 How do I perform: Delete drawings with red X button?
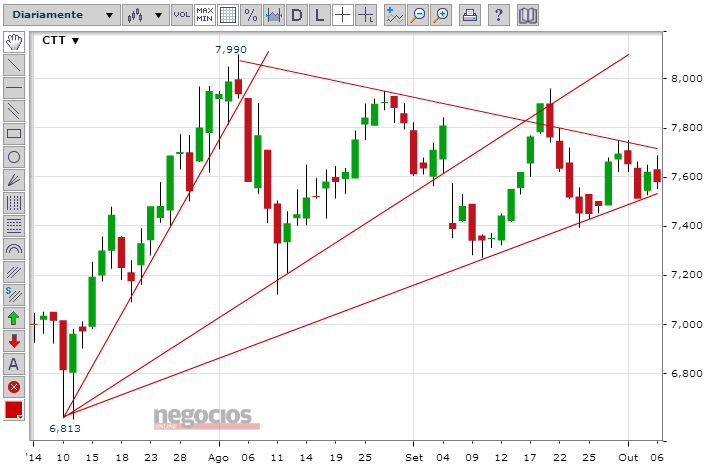click(14, 387)
